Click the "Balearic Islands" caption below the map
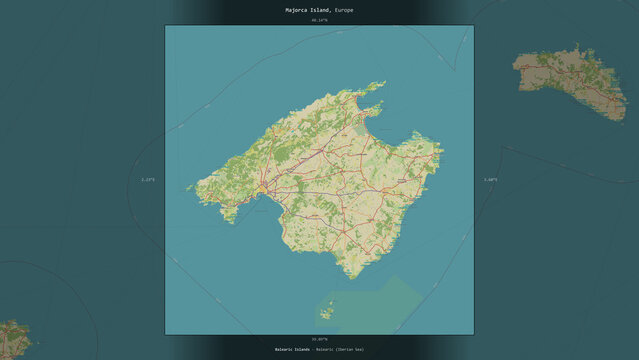Screen dimensions: 639x360 292,349
